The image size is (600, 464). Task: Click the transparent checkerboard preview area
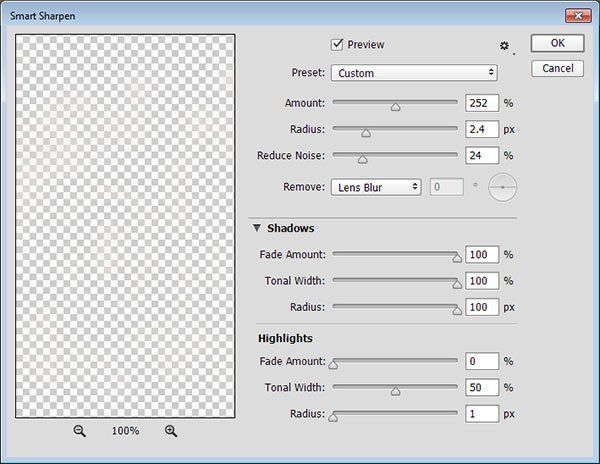[125, 226]
